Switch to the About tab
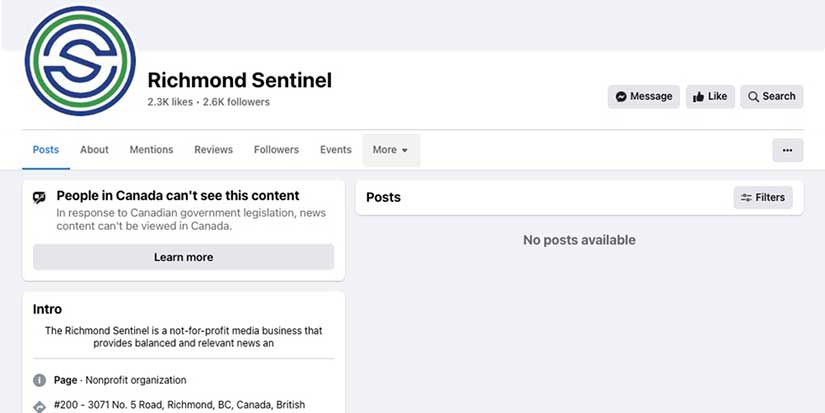The image size is (825, 413). 94,150
